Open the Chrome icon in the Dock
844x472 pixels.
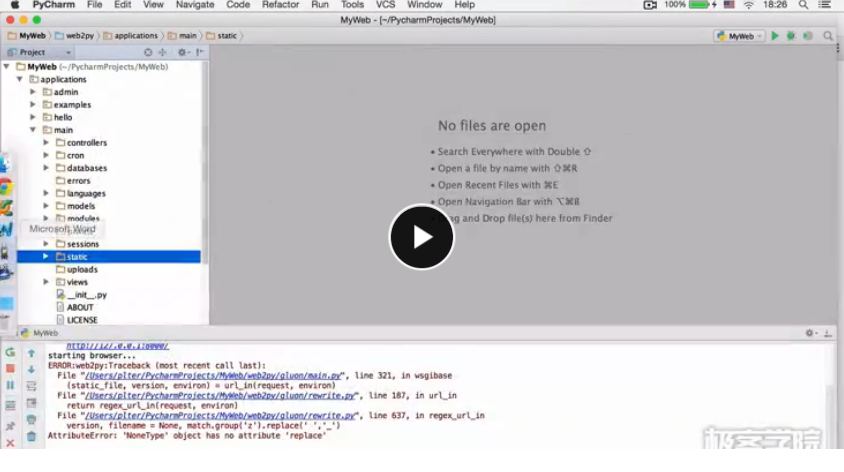pos(5,187)
